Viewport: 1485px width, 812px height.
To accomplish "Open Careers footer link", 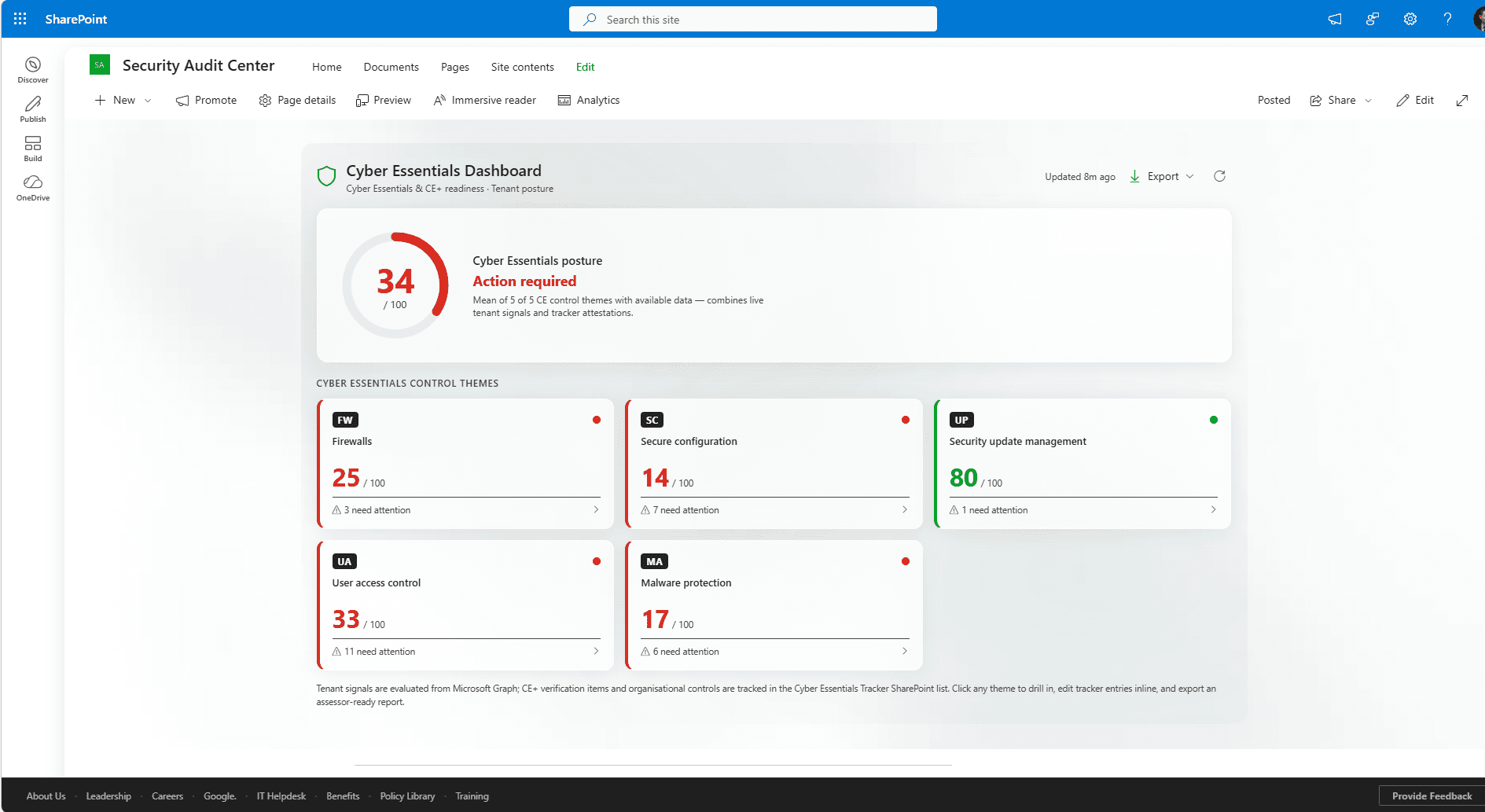I will tap(167, 795).
